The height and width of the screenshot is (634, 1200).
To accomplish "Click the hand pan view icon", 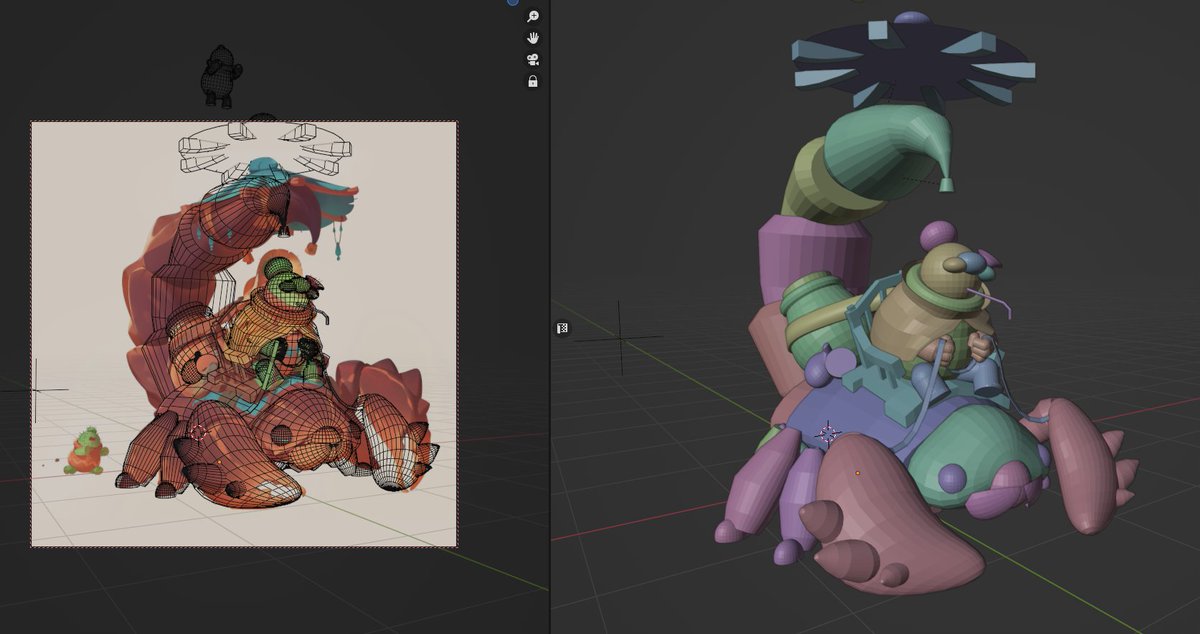I will [533, 38].
